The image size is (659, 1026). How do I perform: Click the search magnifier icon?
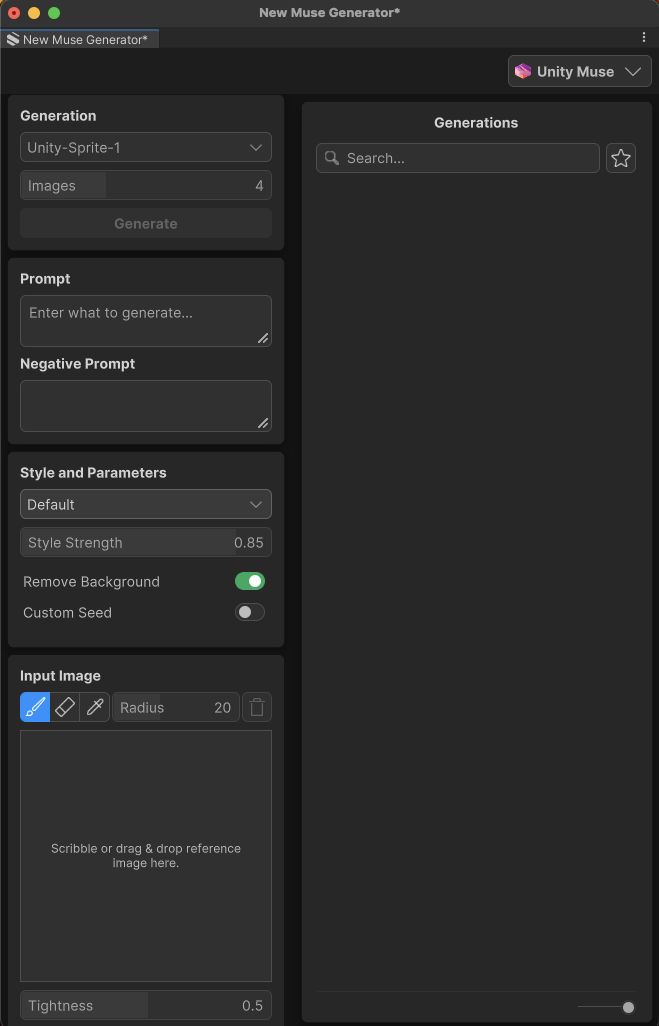(x=333, y=158)
